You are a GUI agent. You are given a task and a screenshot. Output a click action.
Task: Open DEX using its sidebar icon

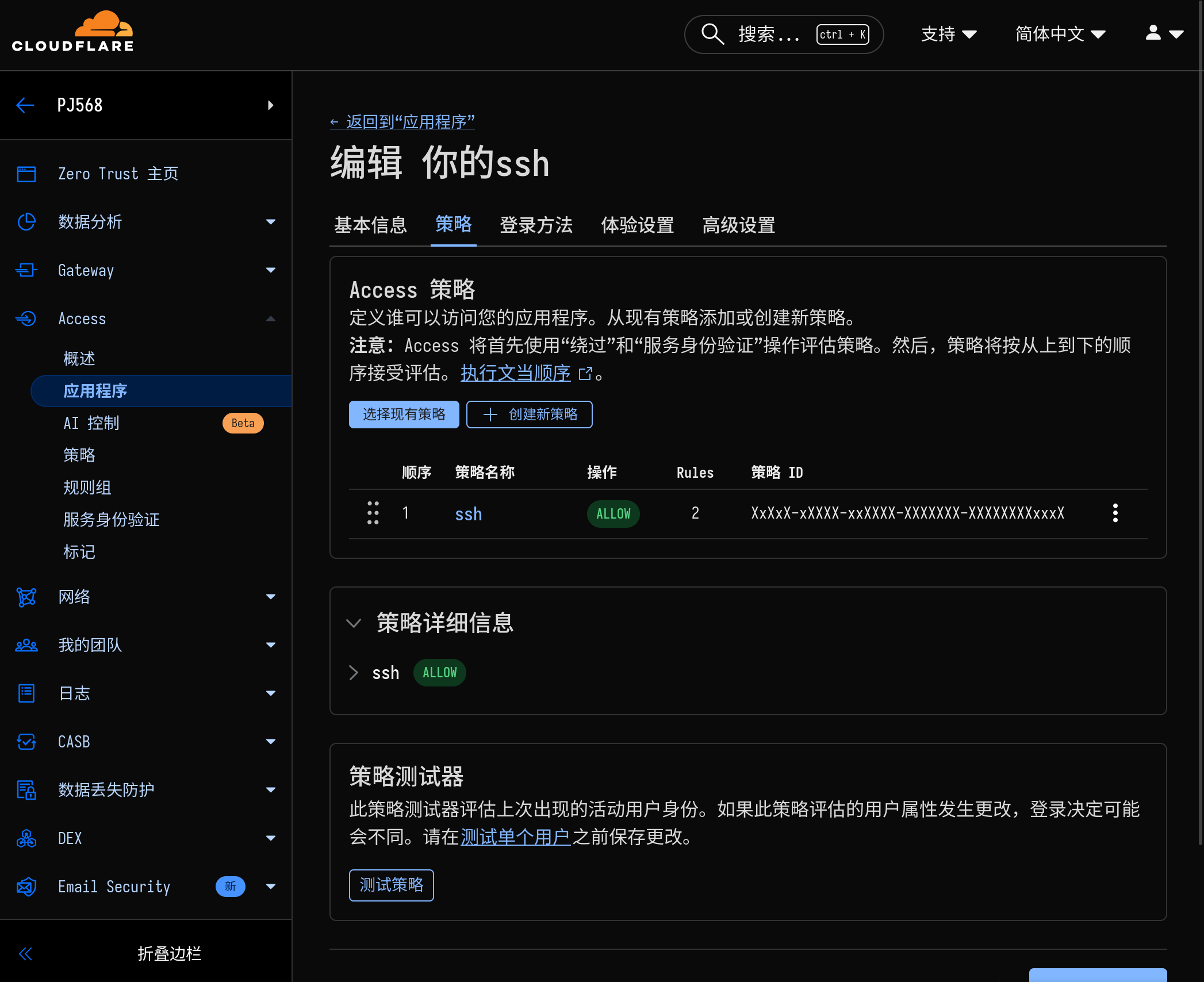pyautogui.click(x=26, y=838)
